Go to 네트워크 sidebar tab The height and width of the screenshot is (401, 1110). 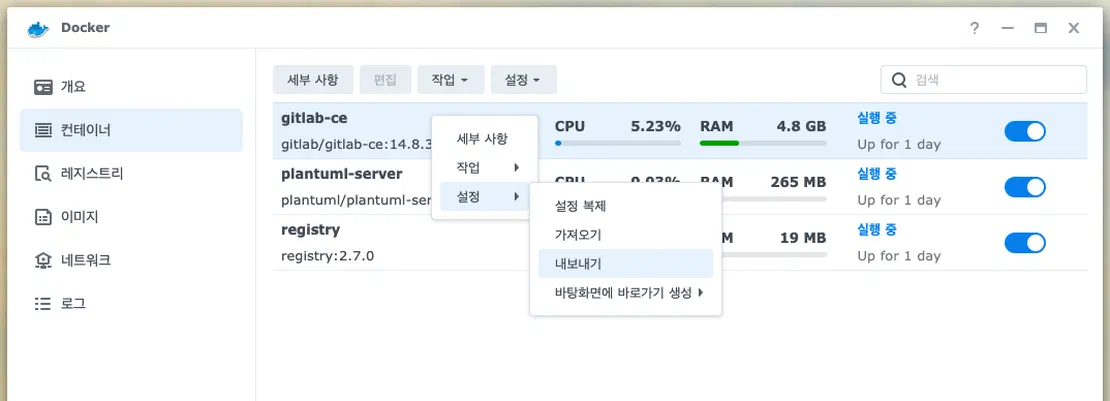pyautogui.click(x=131, y=261)
